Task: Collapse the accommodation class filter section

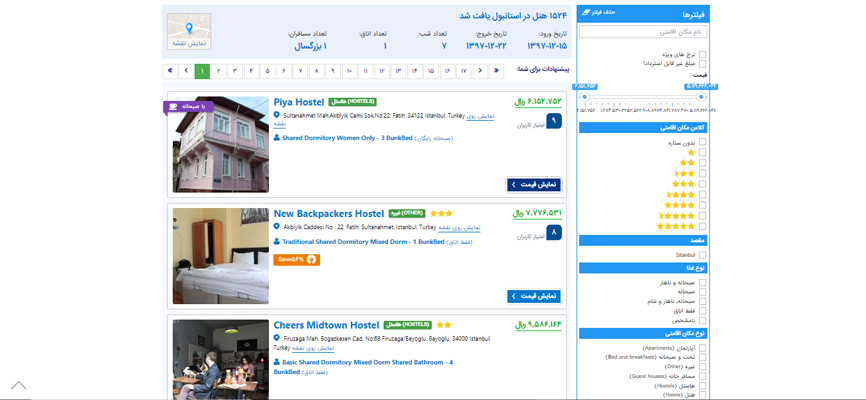Action: click(643, 128)
